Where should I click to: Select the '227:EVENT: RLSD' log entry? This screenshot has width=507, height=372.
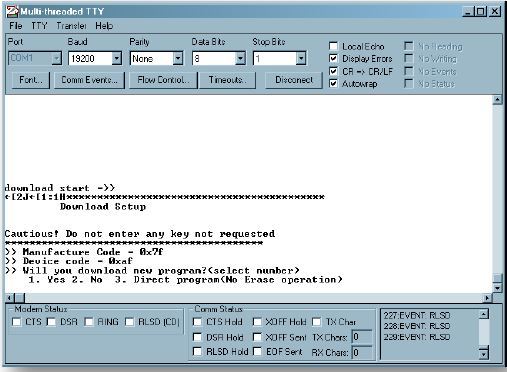point(417,315)
